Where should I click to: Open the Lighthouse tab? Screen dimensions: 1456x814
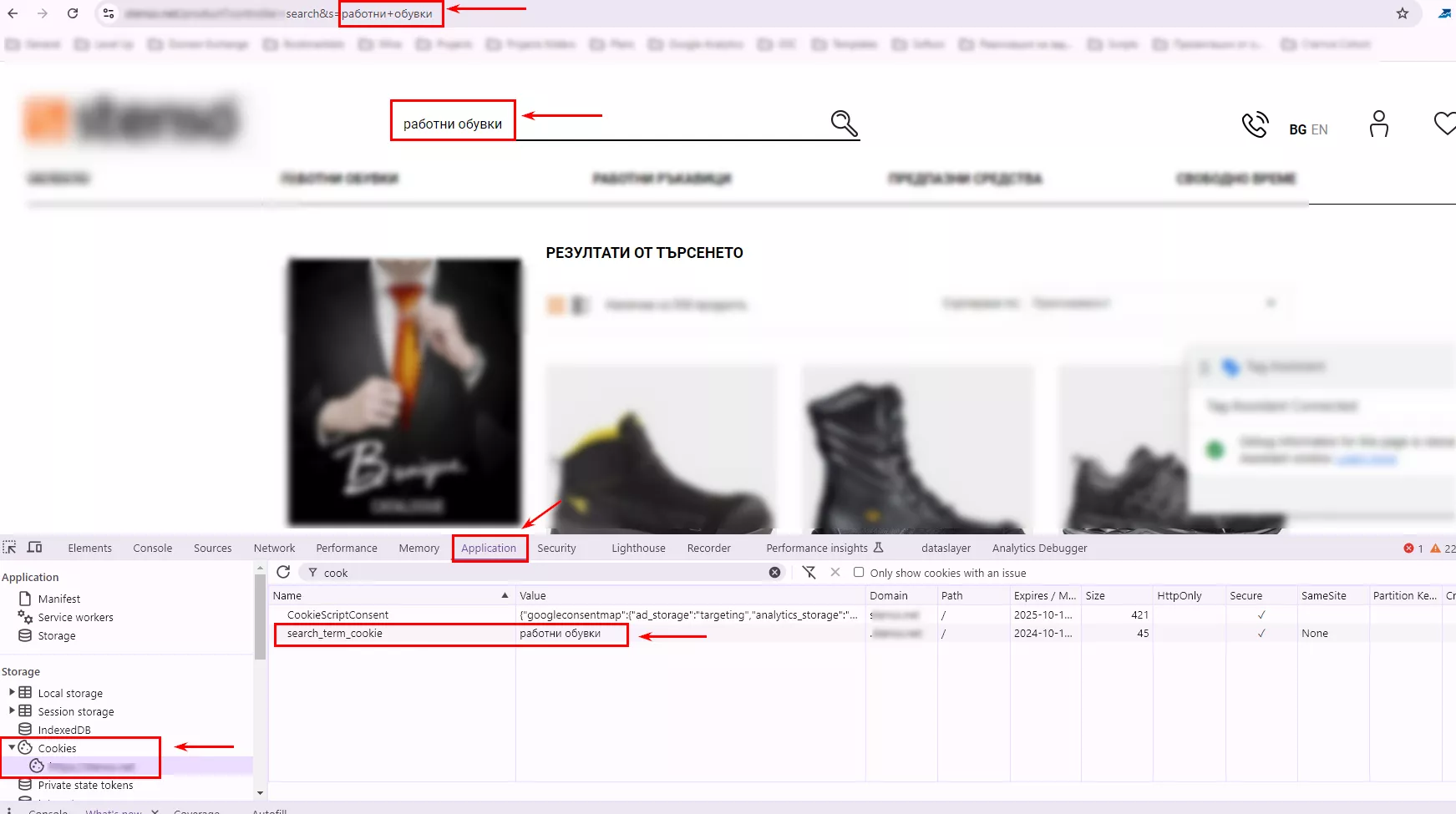pyautogui.click(x=638, y=549)
